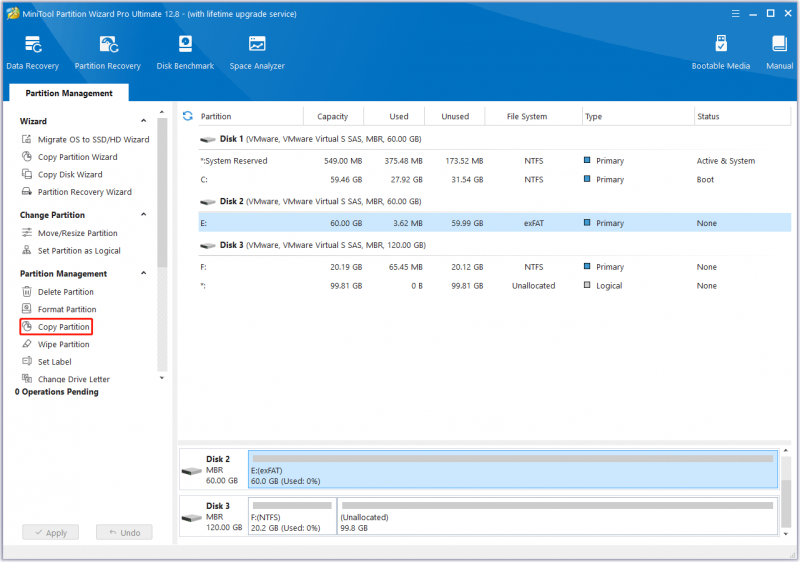Select Unallocated 99.8 GB block in disk map
This screenshot has height=562, width=800.
[x=558, y=516]
